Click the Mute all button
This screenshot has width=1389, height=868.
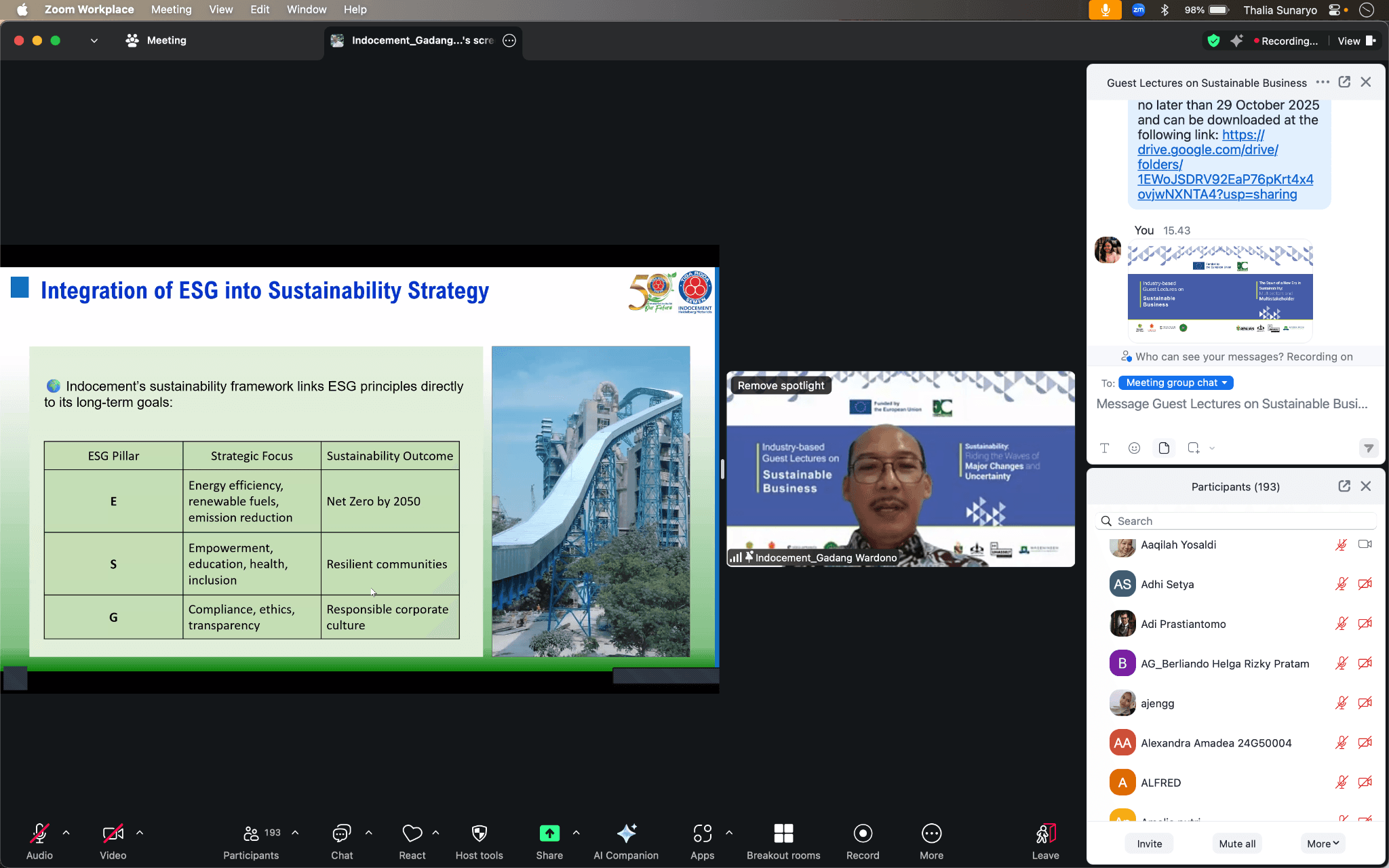tap(1236, 844)
